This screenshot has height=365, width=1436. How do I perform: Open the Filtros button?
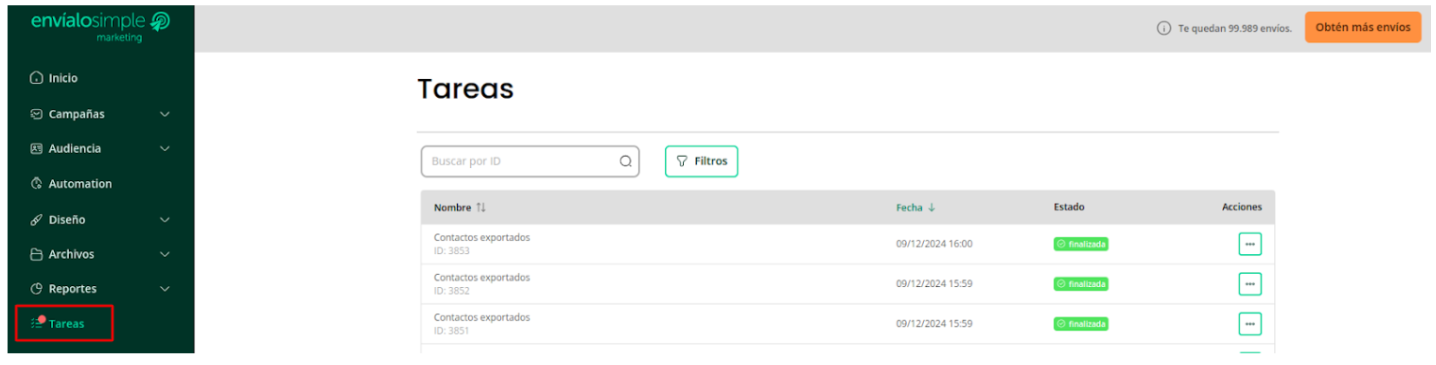click(x=701, y=161)
